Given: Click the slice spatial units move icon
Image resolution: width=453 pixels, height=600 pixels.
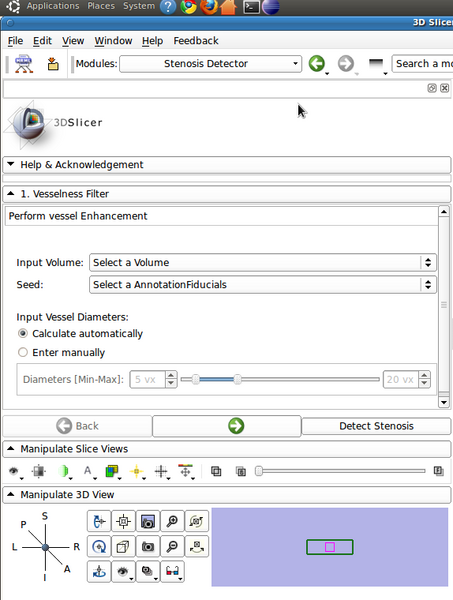Looking at the screenshot, I should tap(186, 471).
